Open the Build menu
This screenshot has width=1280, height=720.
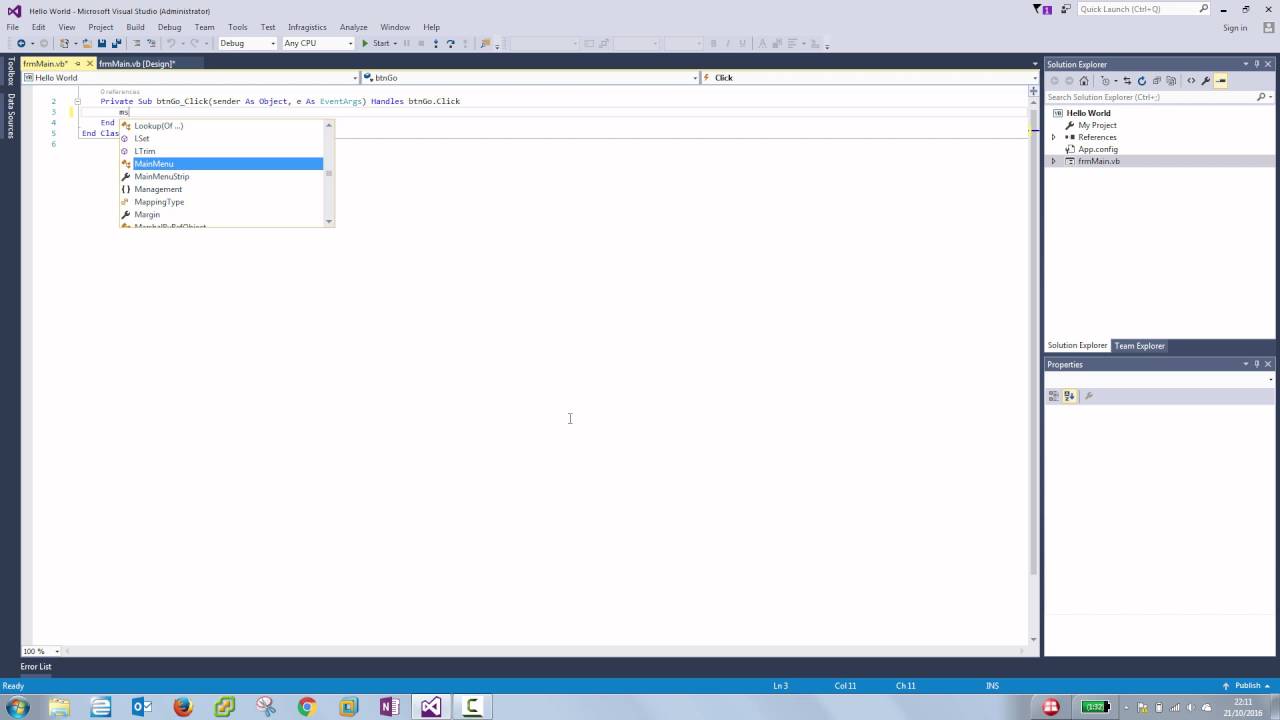pos(135,27)
